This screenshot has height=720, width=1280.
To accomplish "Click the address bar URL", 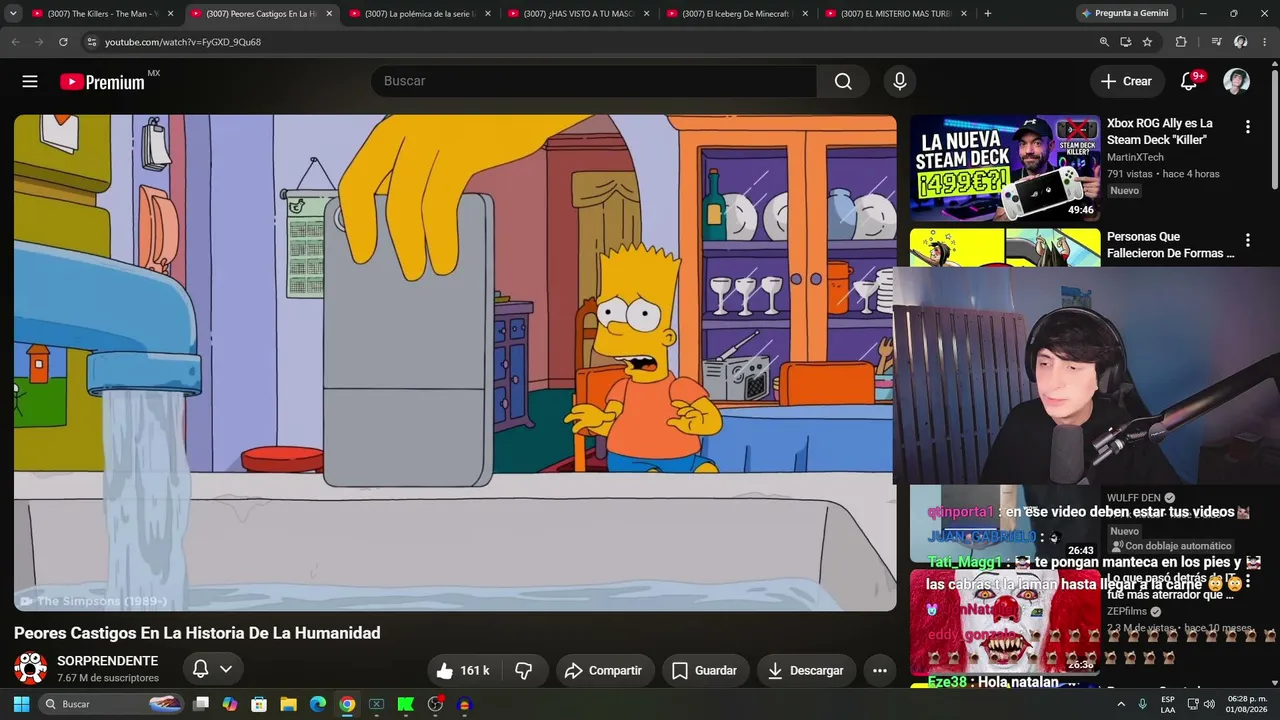I will [x=183, y=42].
